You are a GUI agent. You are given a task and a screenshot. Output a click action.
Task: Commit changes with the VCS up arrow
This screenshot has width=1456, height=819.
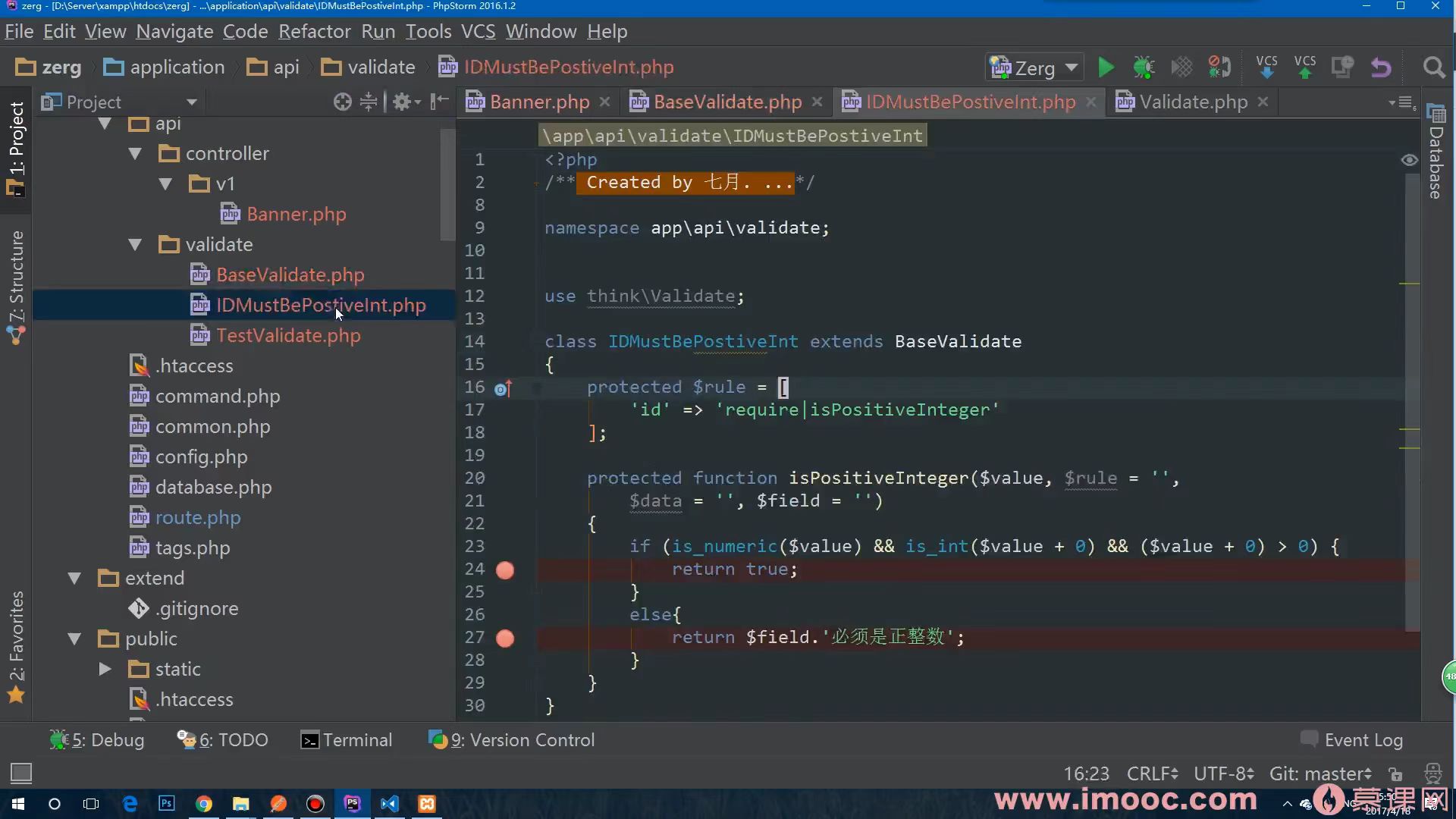[x=1305, y=67]
